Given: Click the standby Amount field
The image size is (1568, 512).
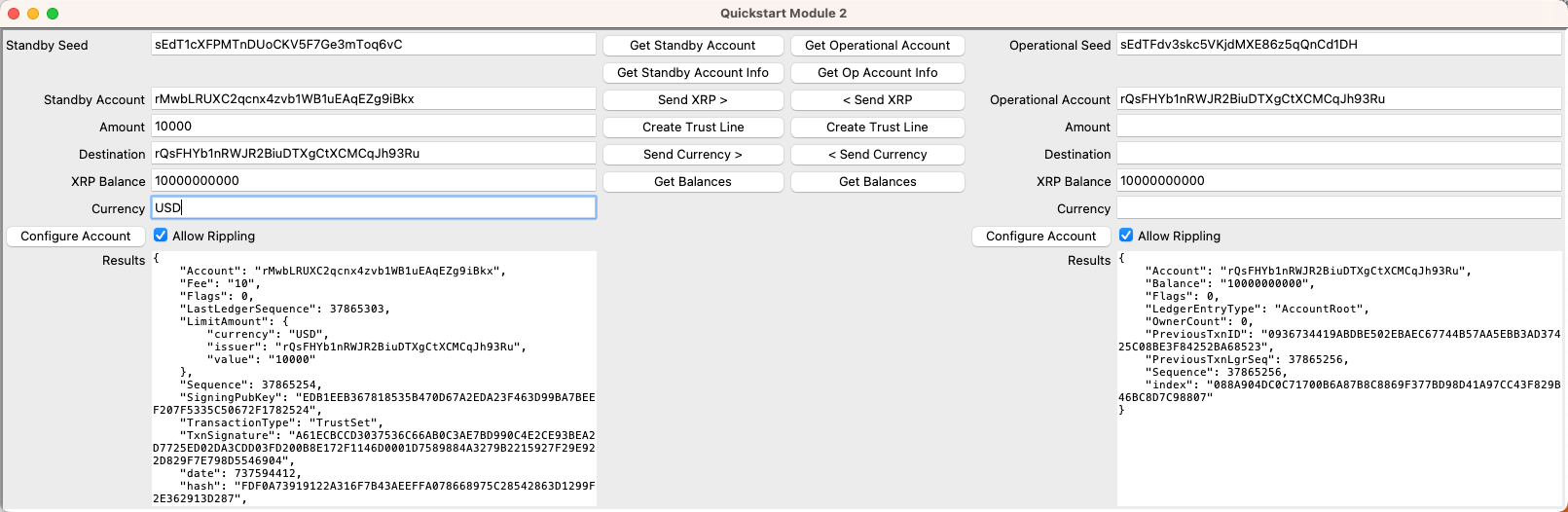Looking at the screenshot, I should click(x=373, y=127).
